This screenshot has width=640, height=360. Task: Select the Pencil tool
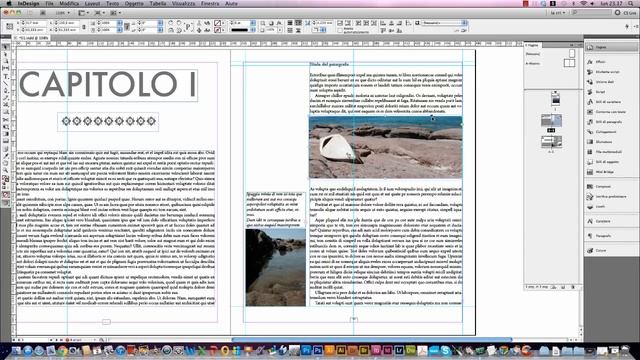pyautogui.click(x=6, y=97)
